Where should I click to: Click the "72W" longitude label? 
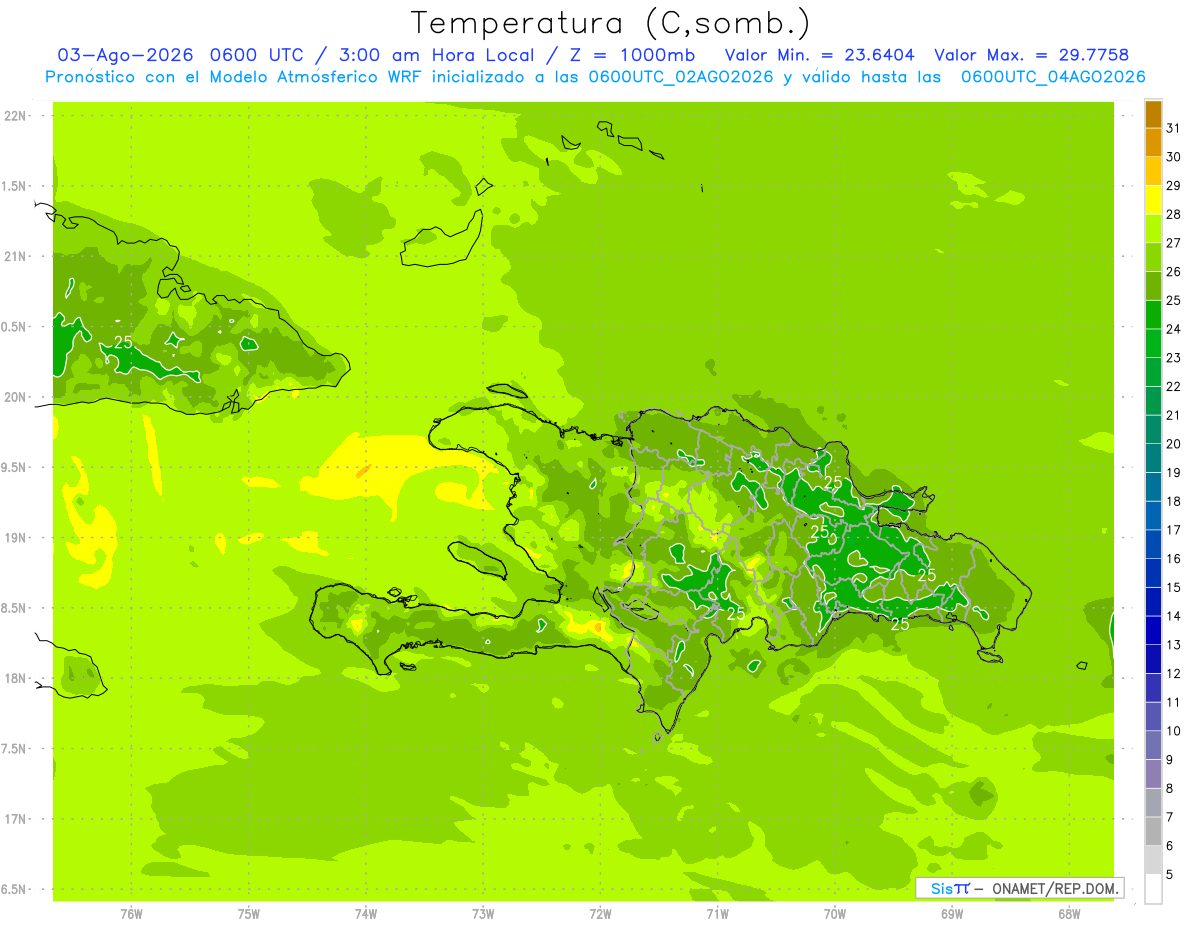tap(600, 914)
